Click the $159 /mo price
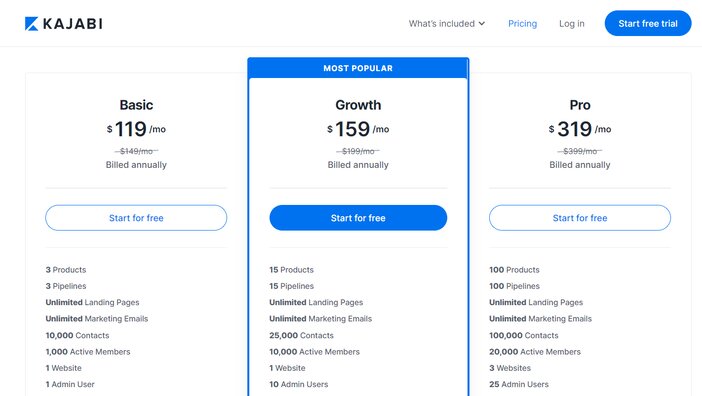702x396 pixels. pos(358,129)
